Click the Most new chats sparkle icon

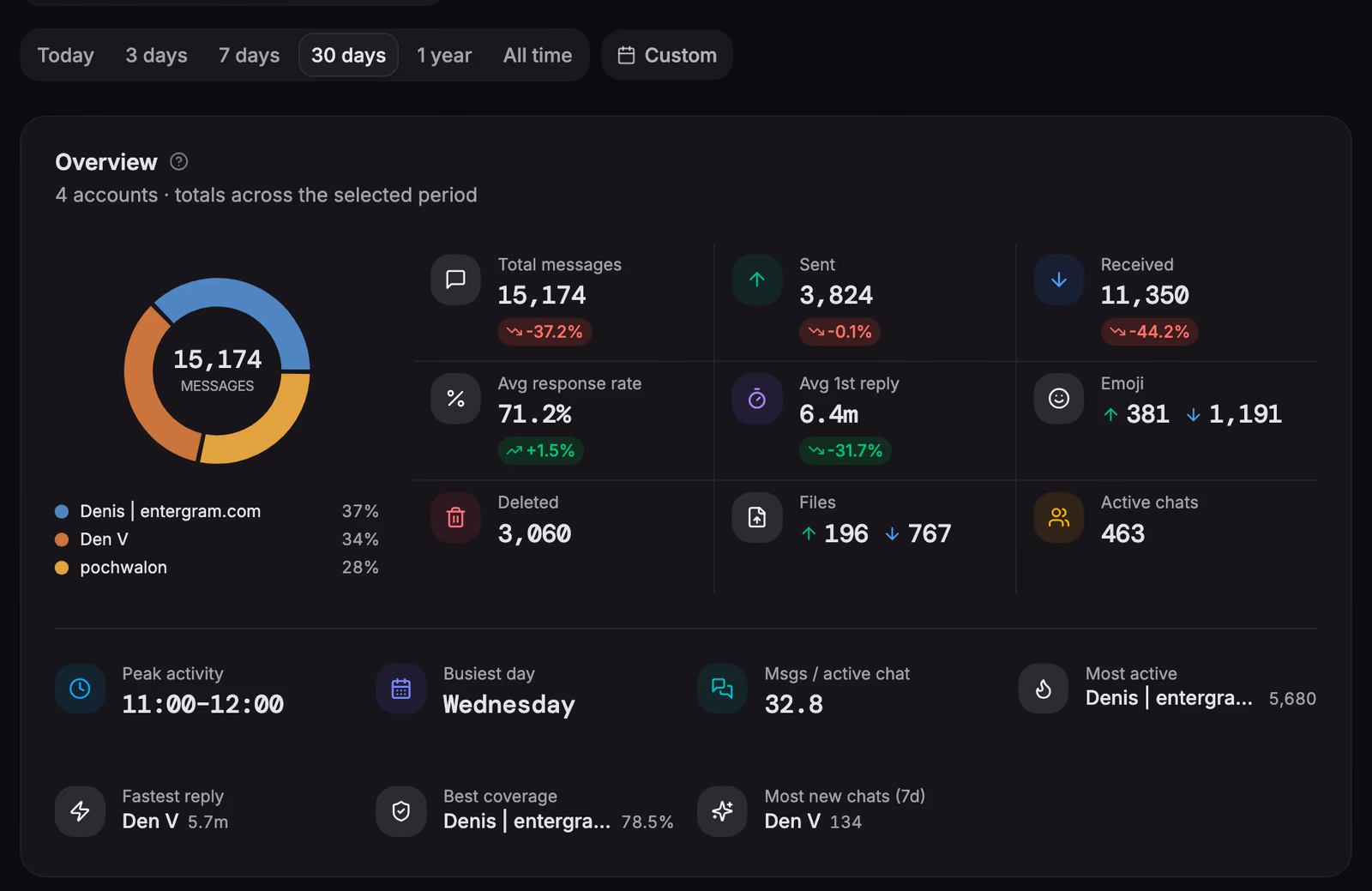click(x=722, y=811)
